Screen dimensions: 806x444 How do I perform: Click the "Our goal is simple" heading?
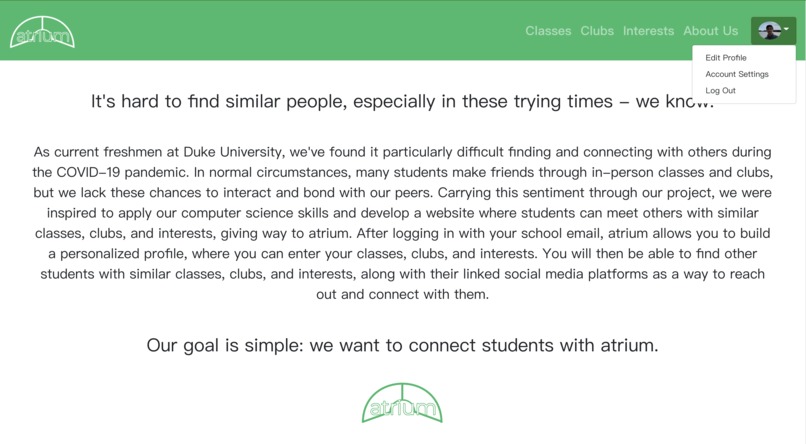tap(402, 345)
